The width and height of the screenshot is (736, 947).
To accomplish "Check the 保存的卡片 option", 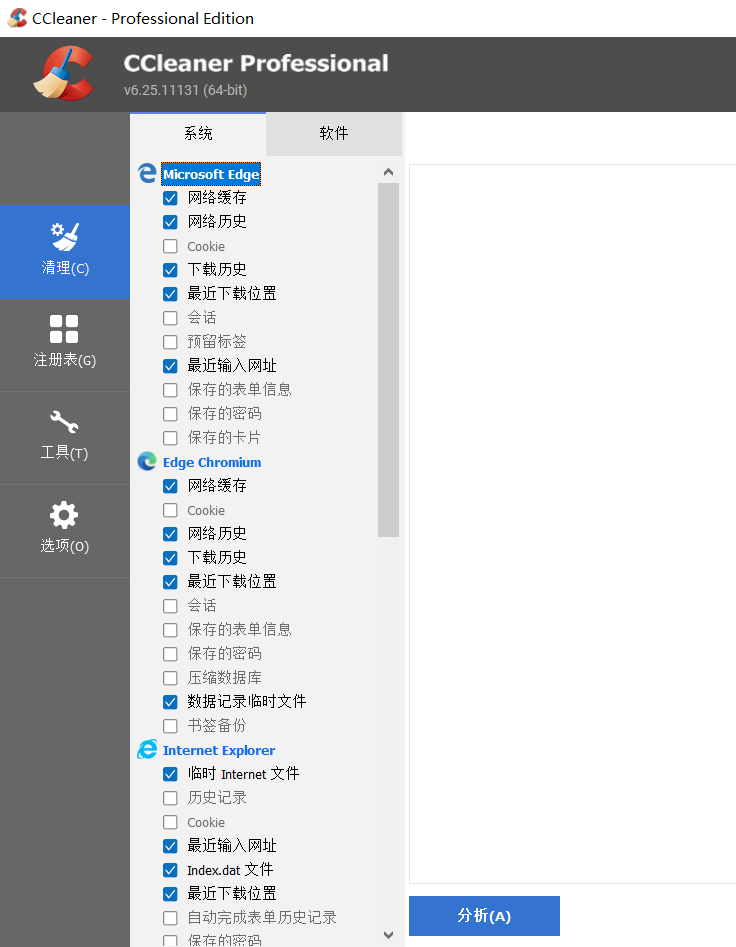I will pyautogui.click(x=170, y=438).
